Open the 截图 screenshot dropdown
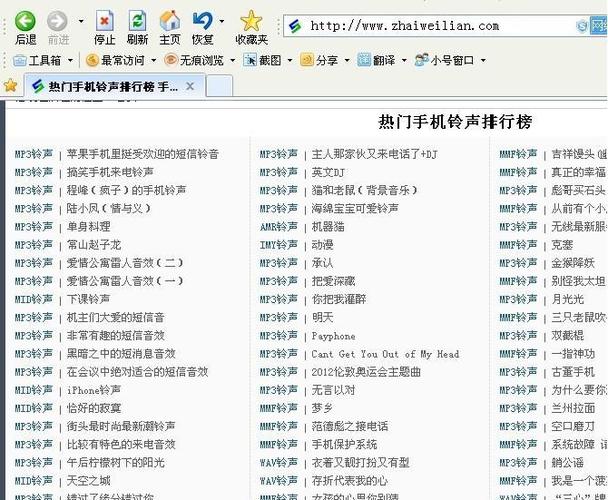 coord(269,61)
